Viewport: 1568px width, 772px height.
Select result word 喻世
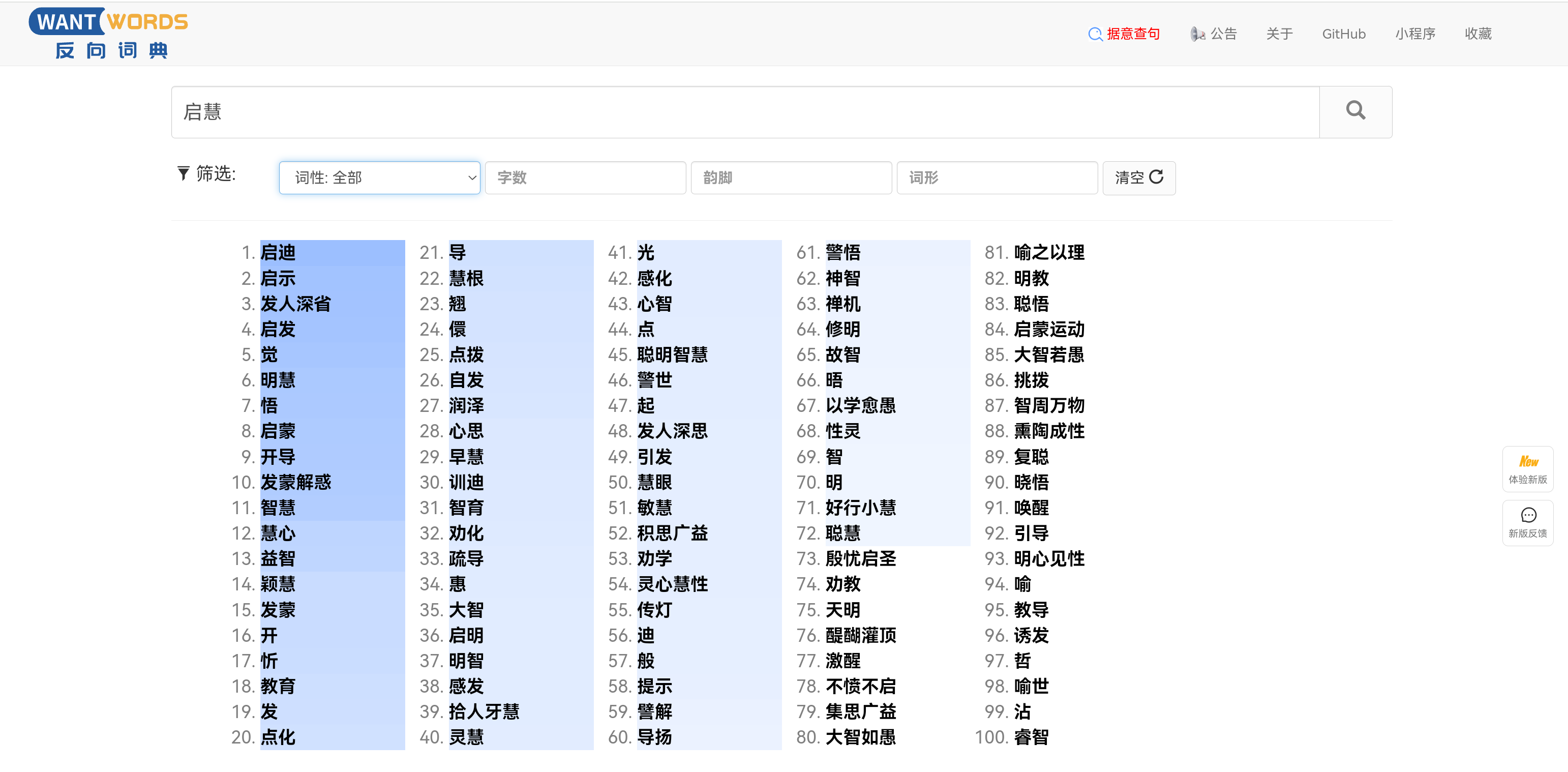(x=1032, y=686)
